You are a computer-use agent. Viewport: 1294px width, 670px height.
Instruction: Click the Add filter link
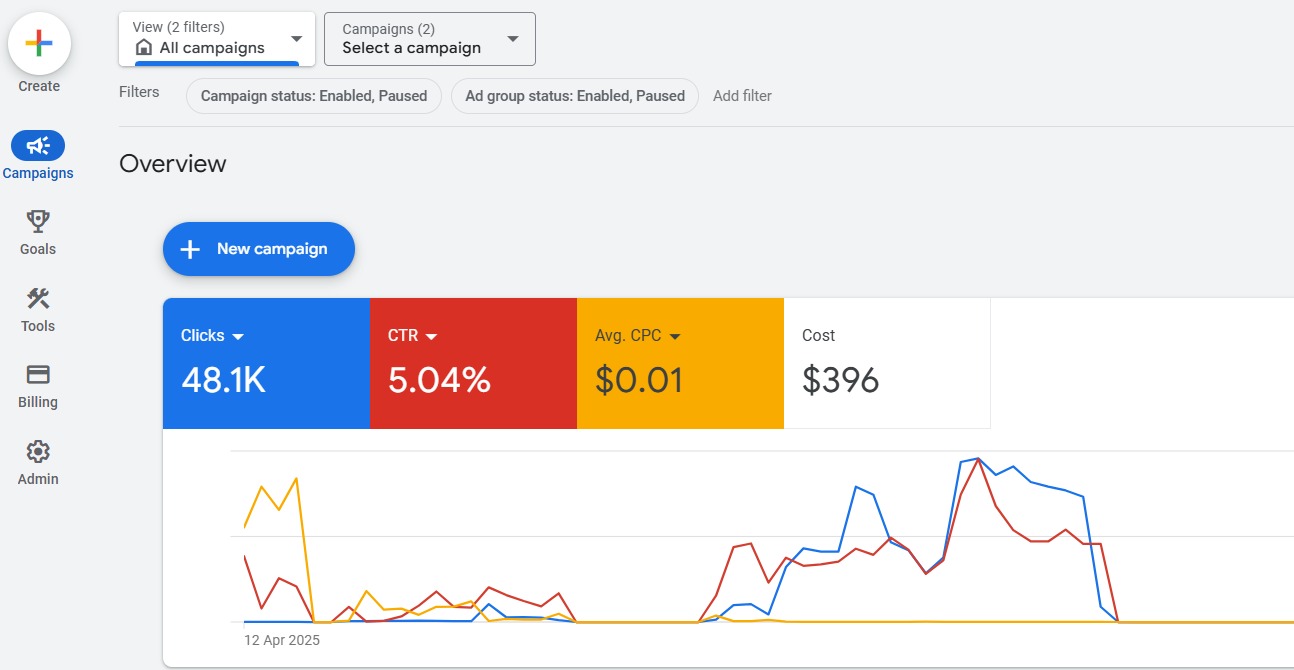tap(742, 96)
